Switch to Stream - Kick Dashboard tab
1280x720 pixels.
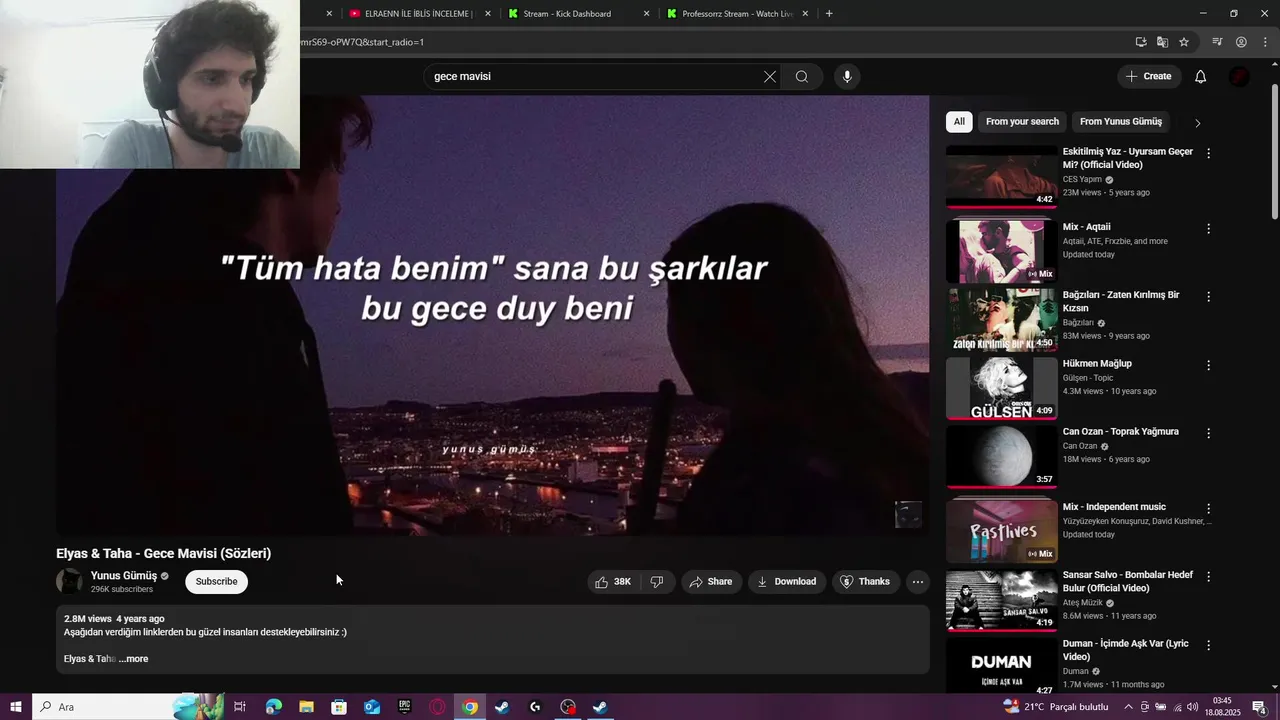[x=567, y=14]
